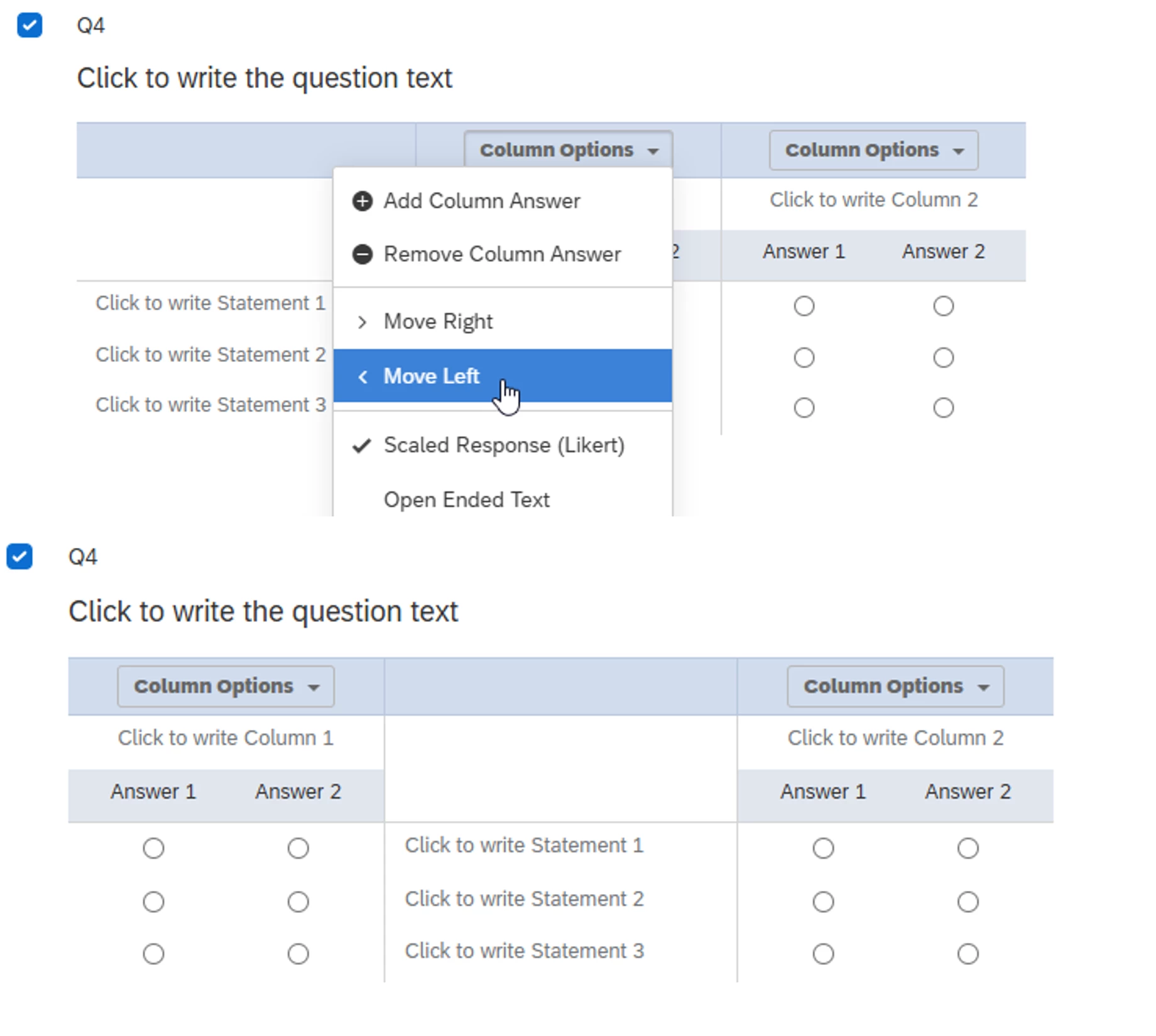This screenshot has width=1156, height=1036.
Task: Click the plus icon beside Add Column Answer
Action: pos(362,201)
